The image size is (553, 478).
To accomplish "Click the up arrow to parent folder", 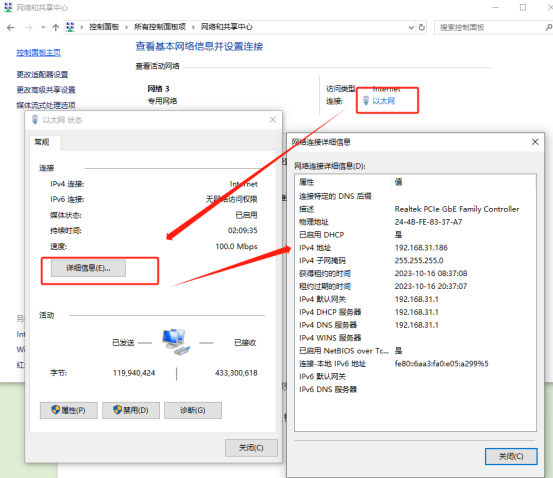I will coord(55,28).
